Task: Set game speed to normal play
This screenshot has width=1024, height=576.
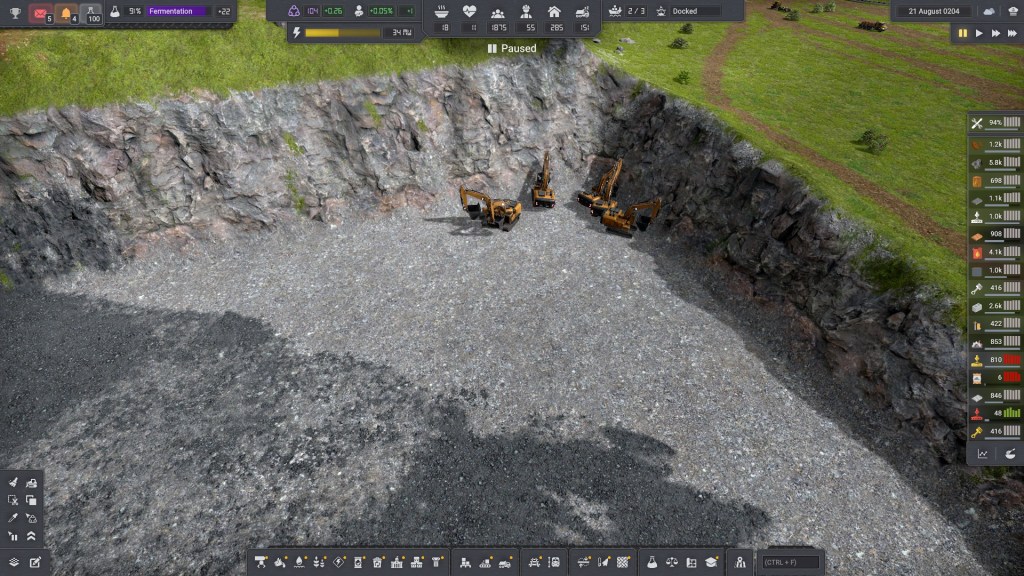Action: (x=979, y=33)
